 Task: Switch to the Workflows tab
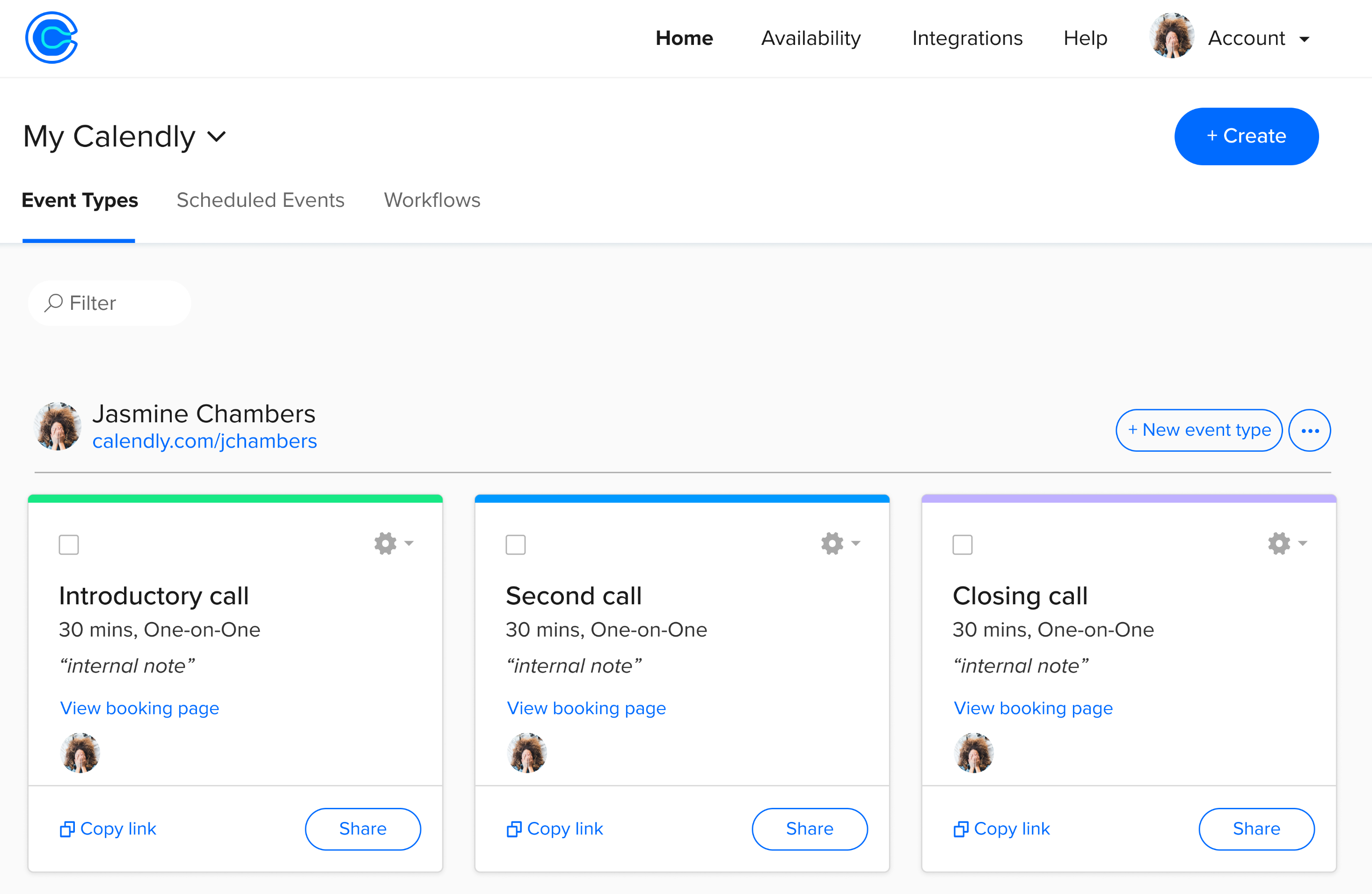(x=432, y=199)
